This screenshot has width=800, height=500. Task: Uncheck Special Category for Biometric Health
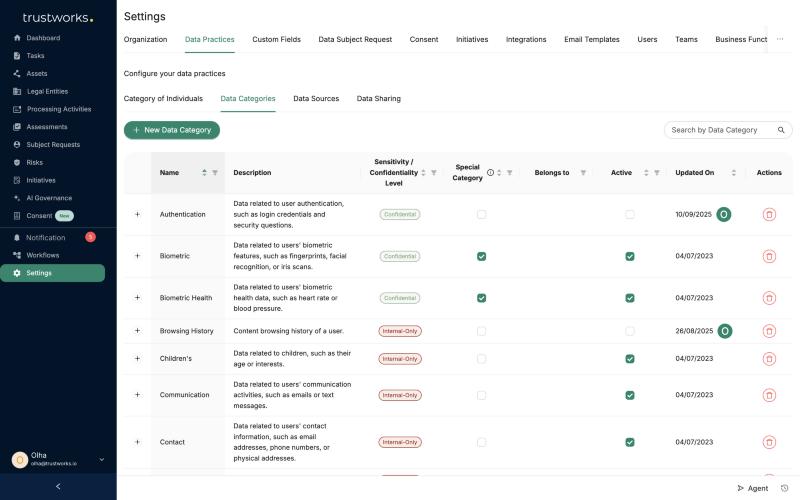(481, 298)
